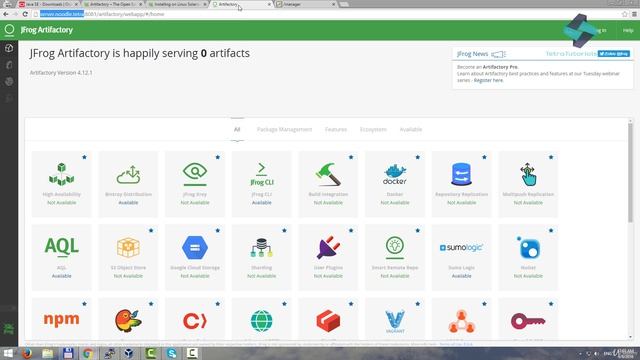Open the Bintray Distribution card
640x360 pixels.
[128, 184]
